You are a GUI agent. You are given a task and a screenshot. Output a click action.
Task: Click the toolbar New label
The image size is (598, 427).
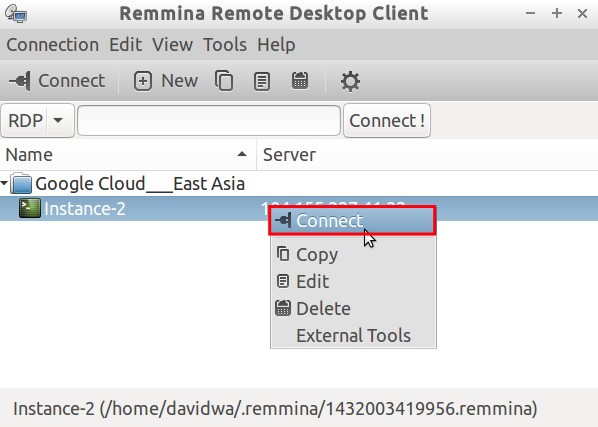coord(180,81)
